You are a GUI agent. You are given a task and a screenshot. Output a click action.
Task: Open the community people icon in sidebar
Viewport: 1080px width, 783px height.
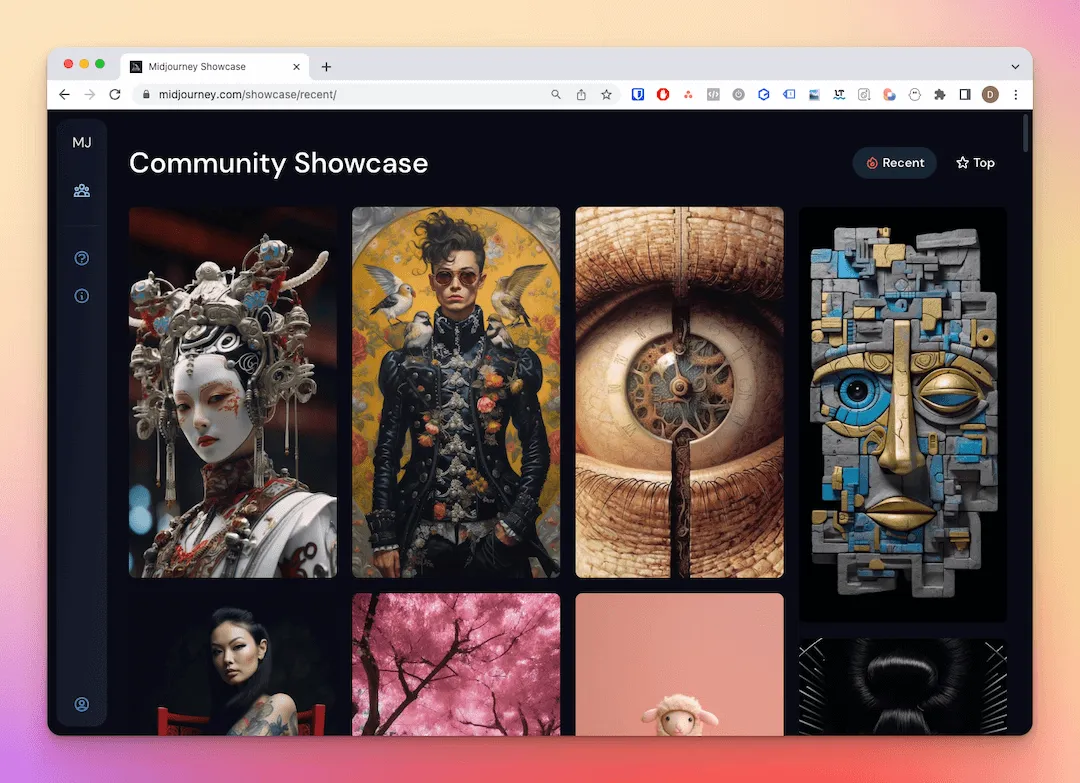82,191
